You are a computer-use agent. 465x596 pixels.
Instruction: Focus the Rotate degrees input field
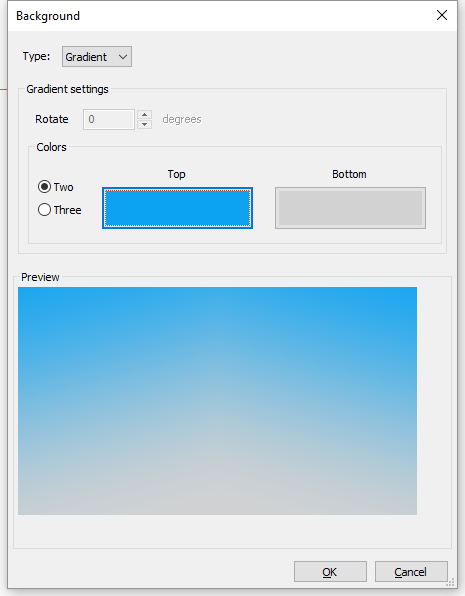pos(109,119)
